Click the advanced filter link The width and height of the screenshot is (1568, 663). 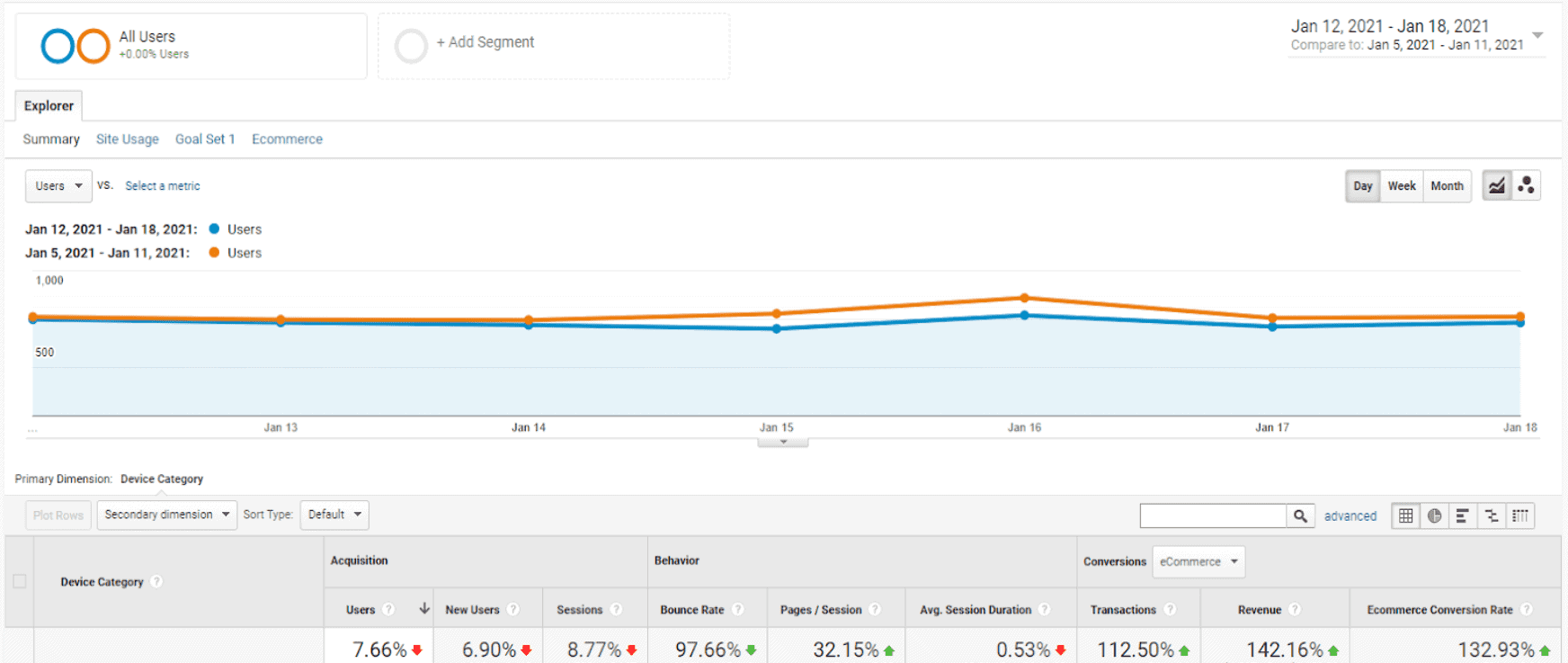click(x=1350, y=516)
